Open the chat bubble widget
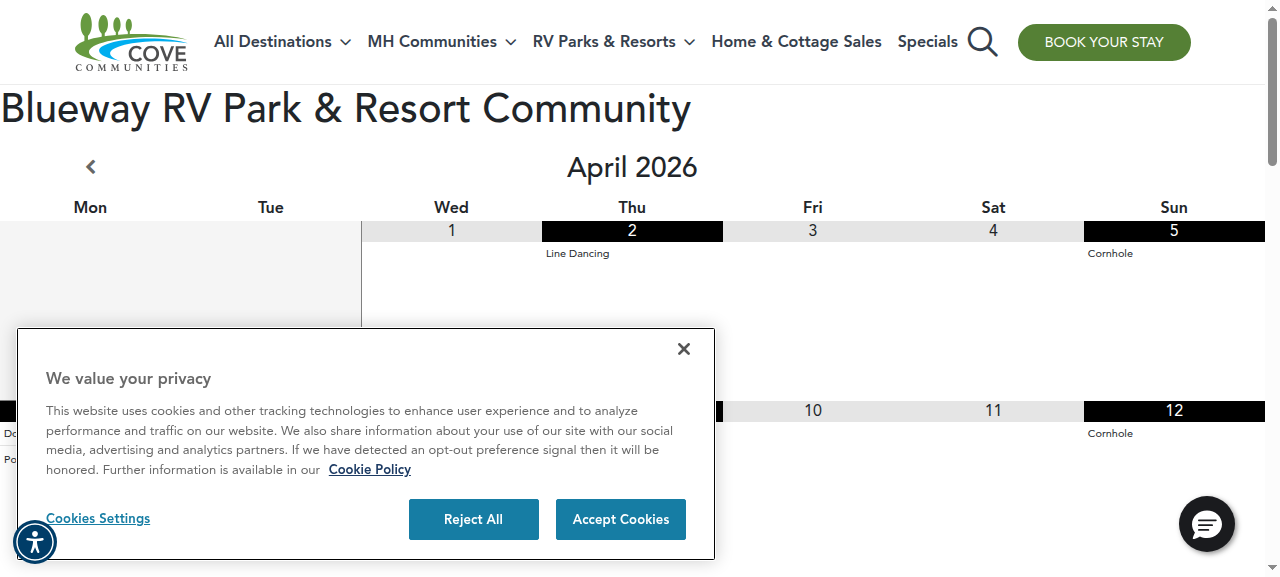The height and width of the screenshot is (577, 1280). (x=1207, y=524)
